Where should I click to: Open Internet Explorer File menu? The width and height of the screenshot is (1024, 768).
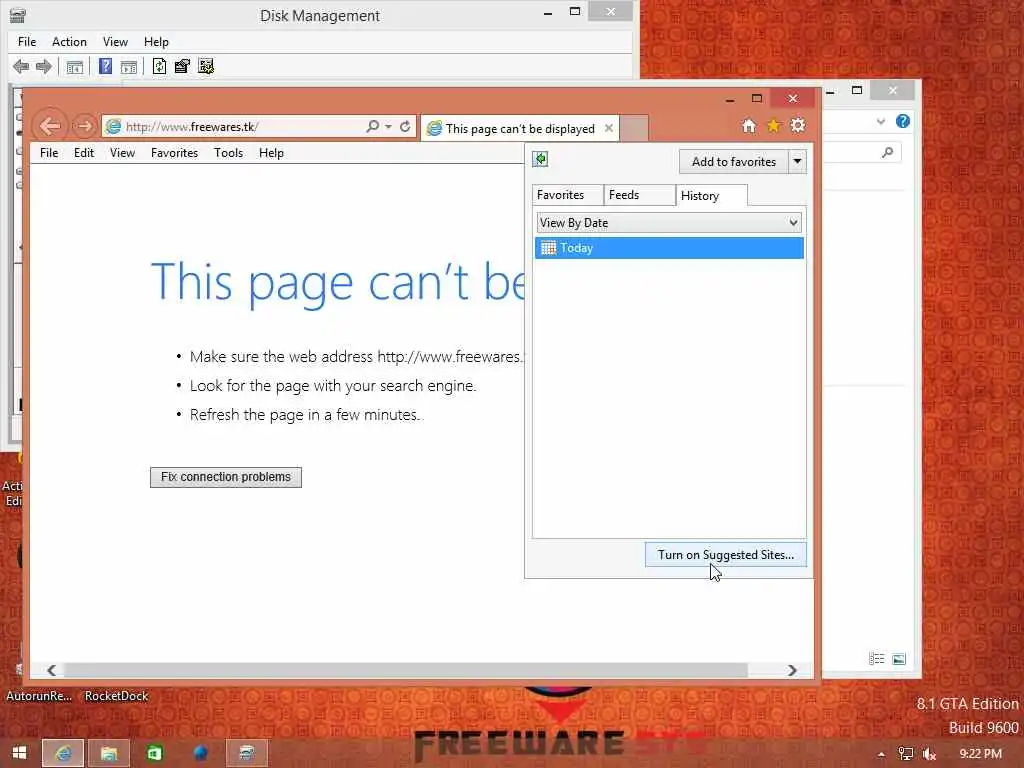pyautogui.click(x=49, y=153)
